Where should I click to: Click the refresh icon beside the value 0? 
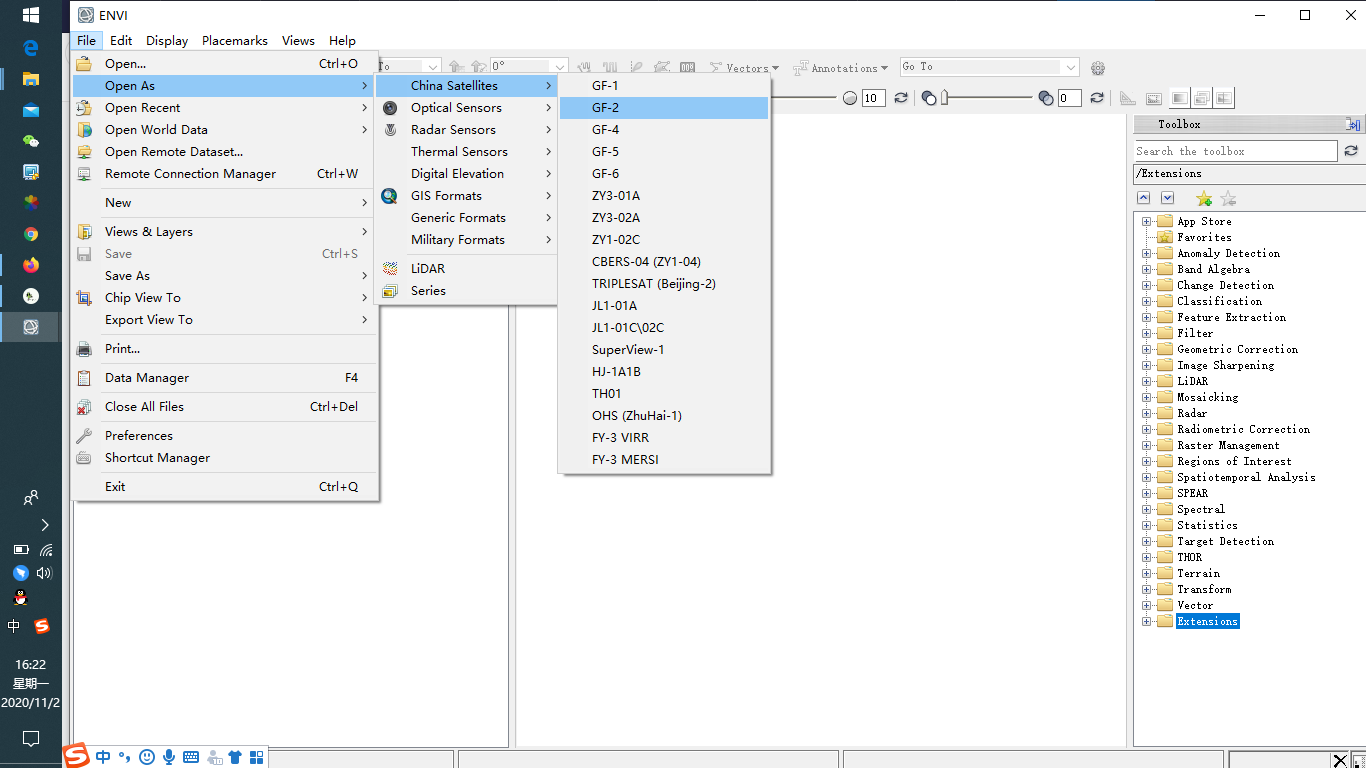click(1097, 97)
